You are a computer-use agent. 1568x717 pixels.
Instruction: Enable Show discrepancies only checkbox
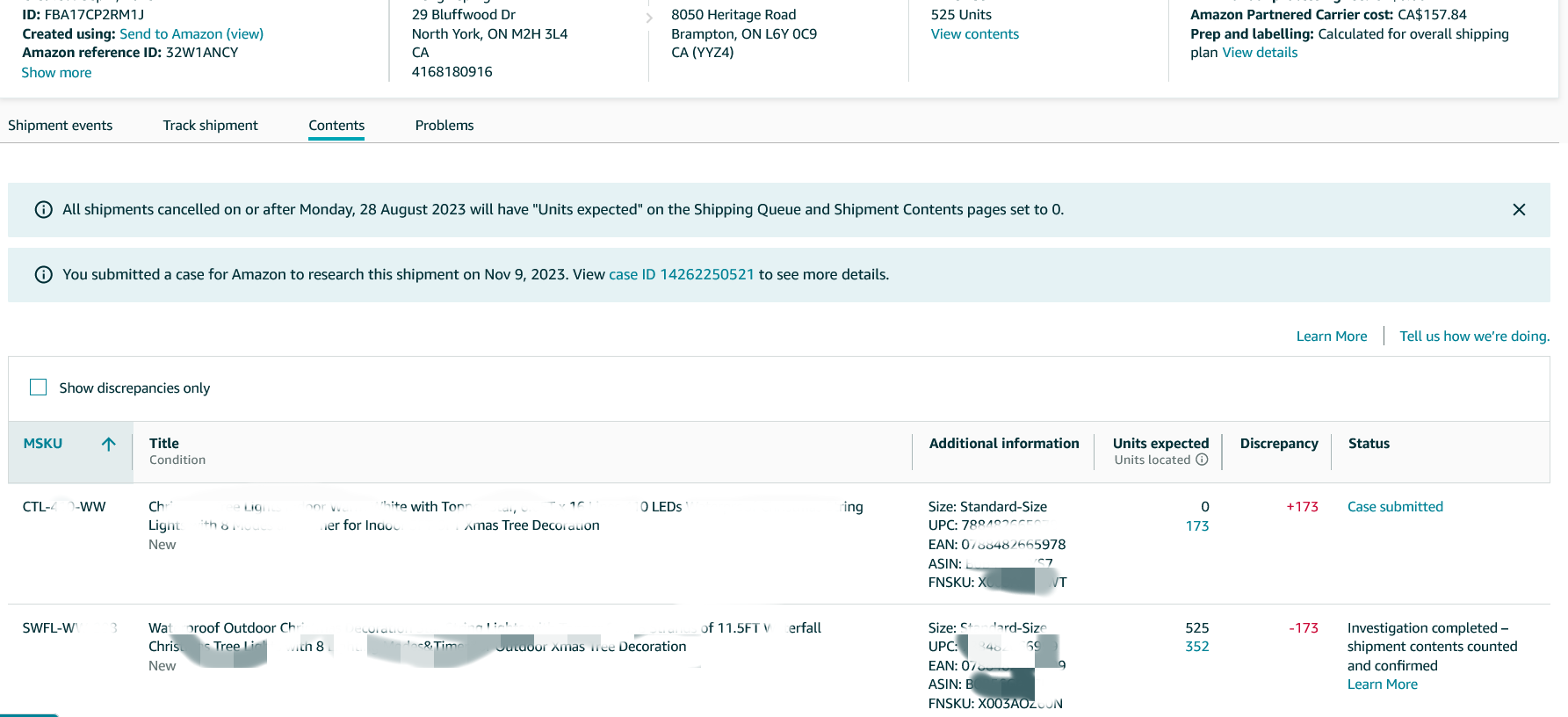coord(39,387)
